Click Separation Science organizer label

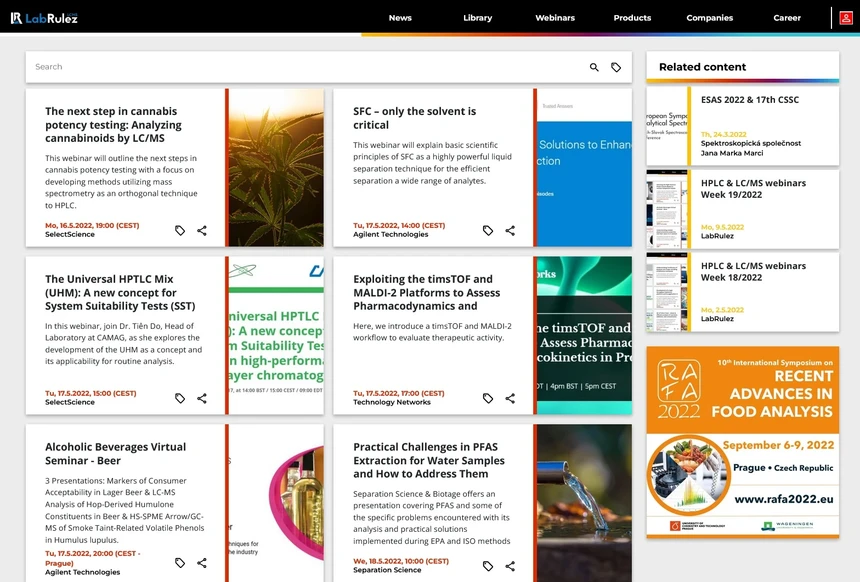pyautogui.click(x=387, y=570)
